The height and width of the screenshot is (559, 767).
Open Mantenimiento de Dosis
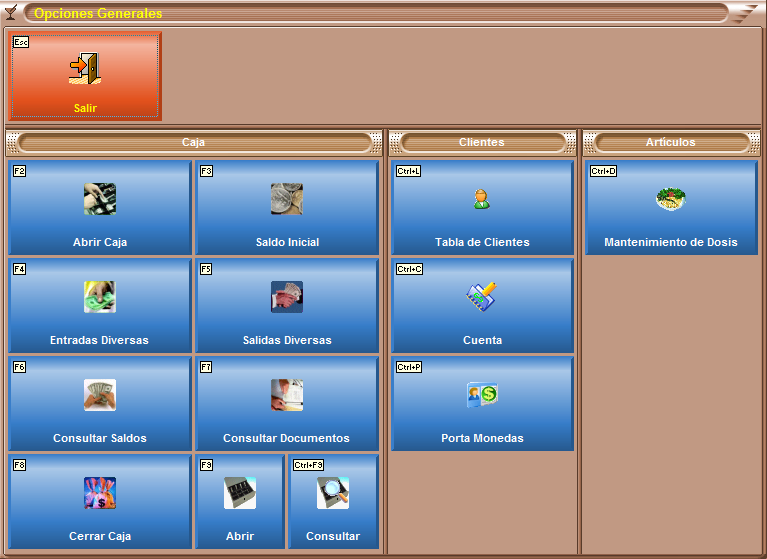pyautogui.click(x=671, y=208)
